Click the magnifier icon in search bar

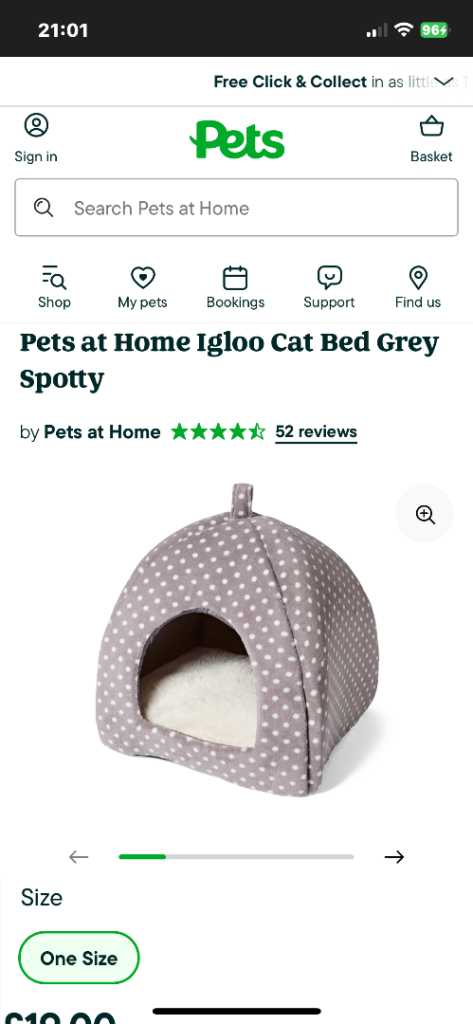point(44,208)
